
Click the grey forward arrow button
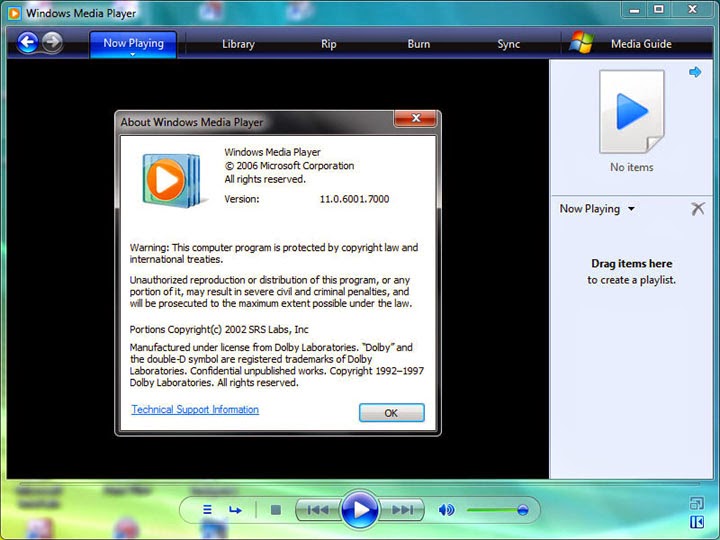pyautogui.click(x=53, y=42)
